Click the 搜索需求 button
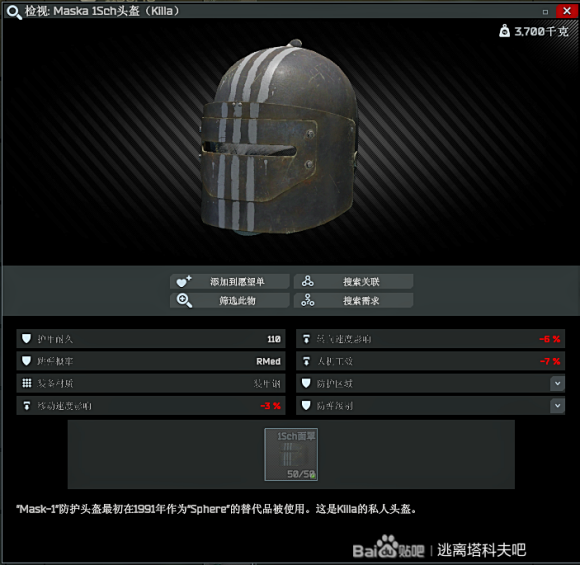Screen dimensions: 580x565 coord(353,300)
